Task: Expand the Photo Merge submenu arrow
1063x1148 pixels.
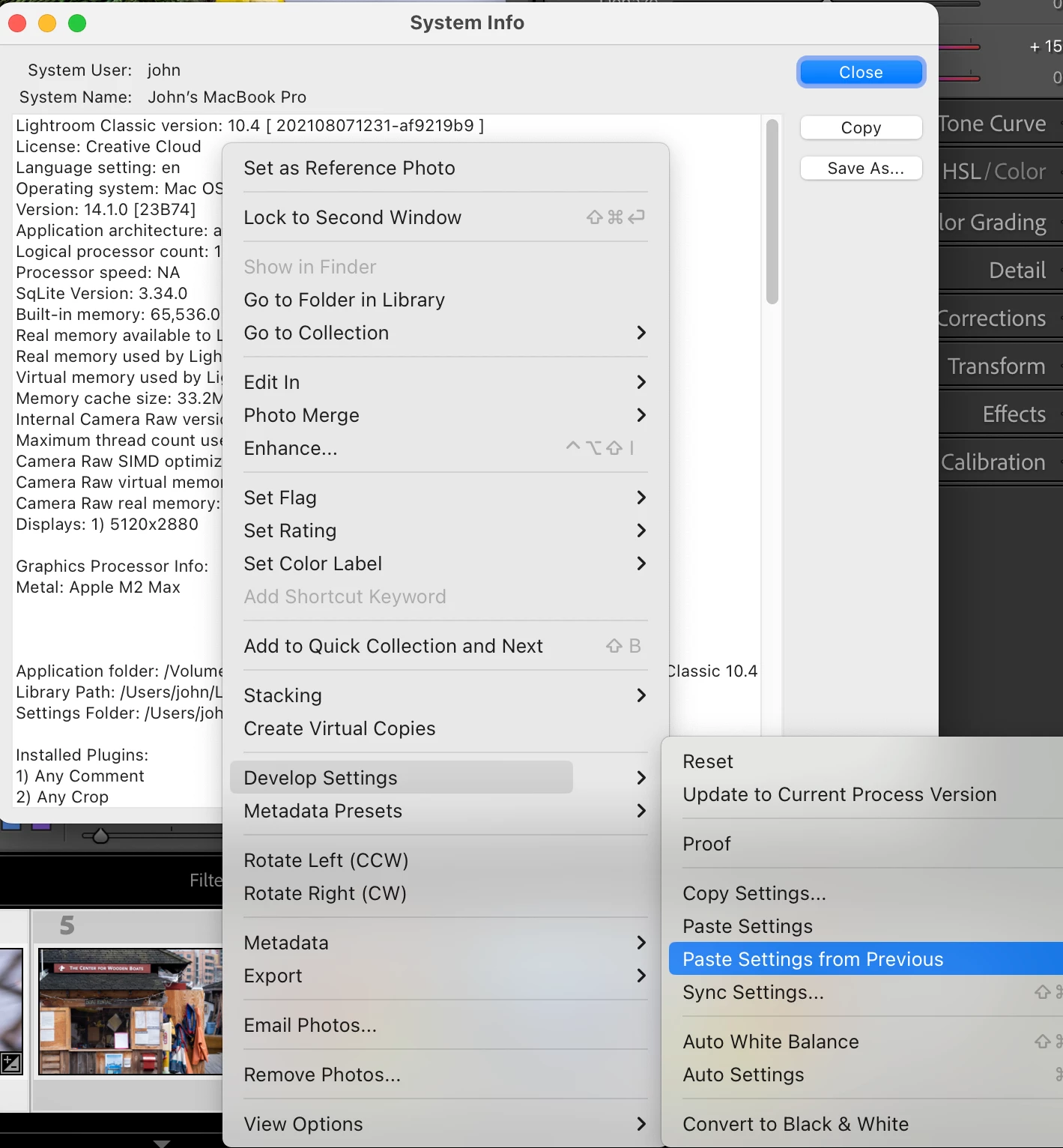Action: click(641, 415)
